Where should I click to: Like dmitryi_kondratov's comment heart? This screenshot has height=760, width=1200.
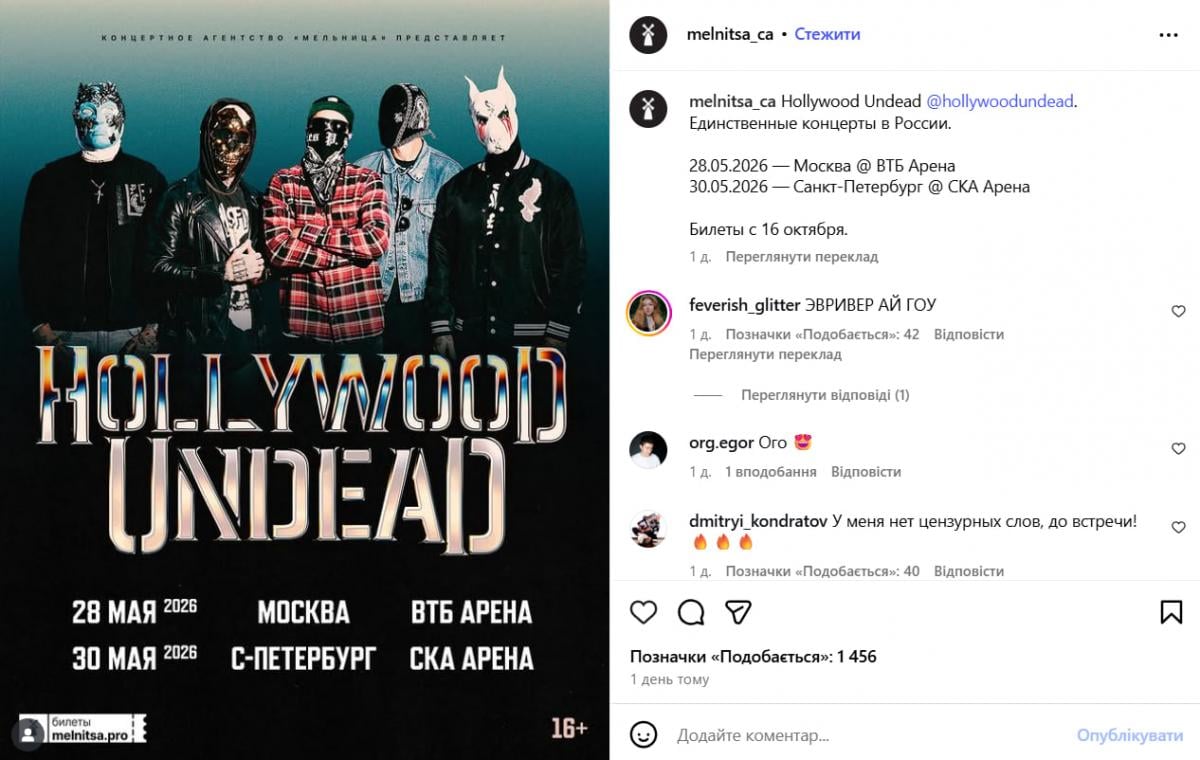(x=1178, y=527)
